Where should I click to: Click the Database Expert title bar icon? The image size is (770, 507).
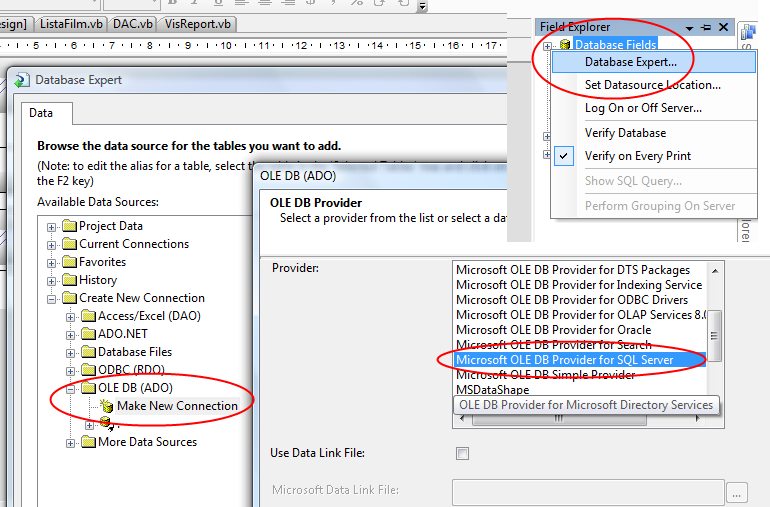click(22, 80)
